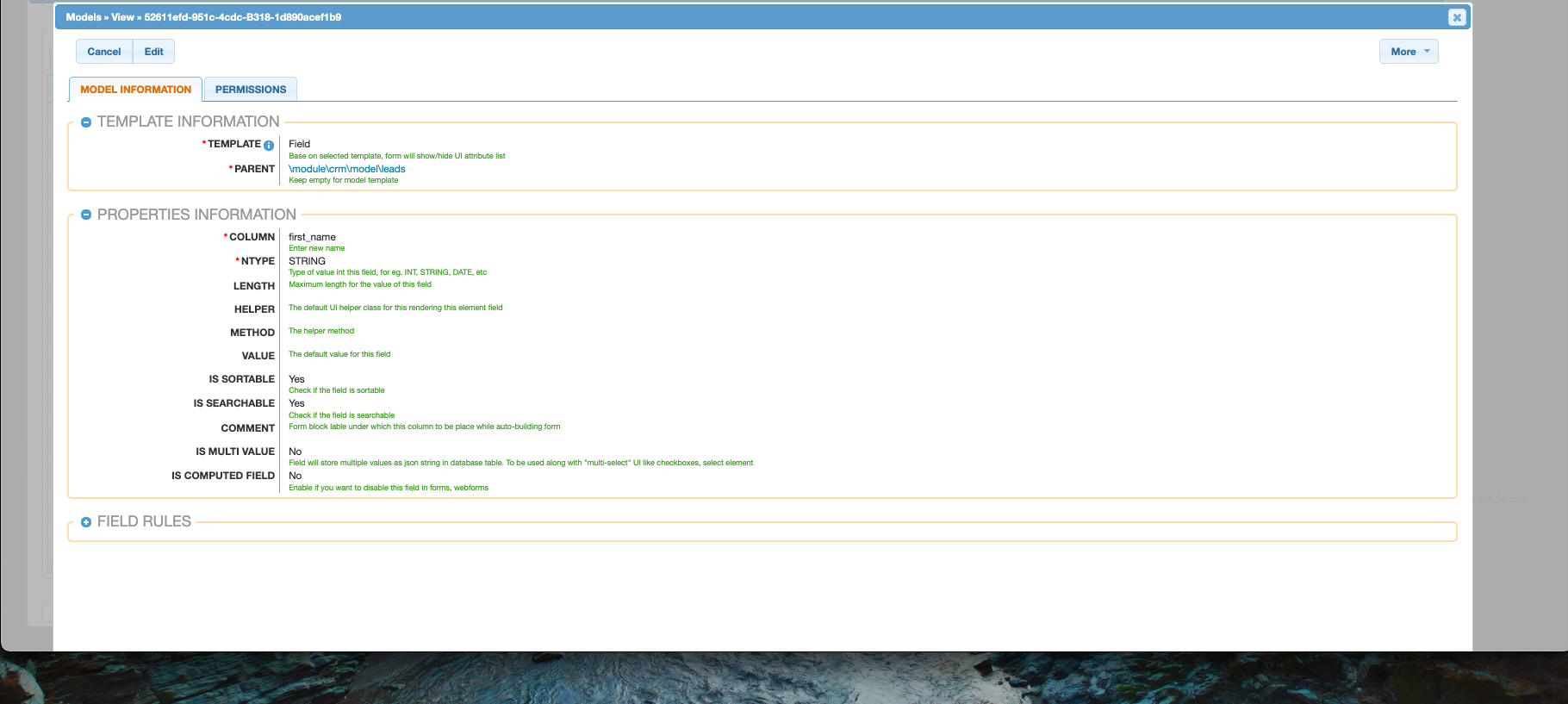Click the Cancel button
The width and height of the screenshot is (1568, 704).
click(x=104, y=52)
